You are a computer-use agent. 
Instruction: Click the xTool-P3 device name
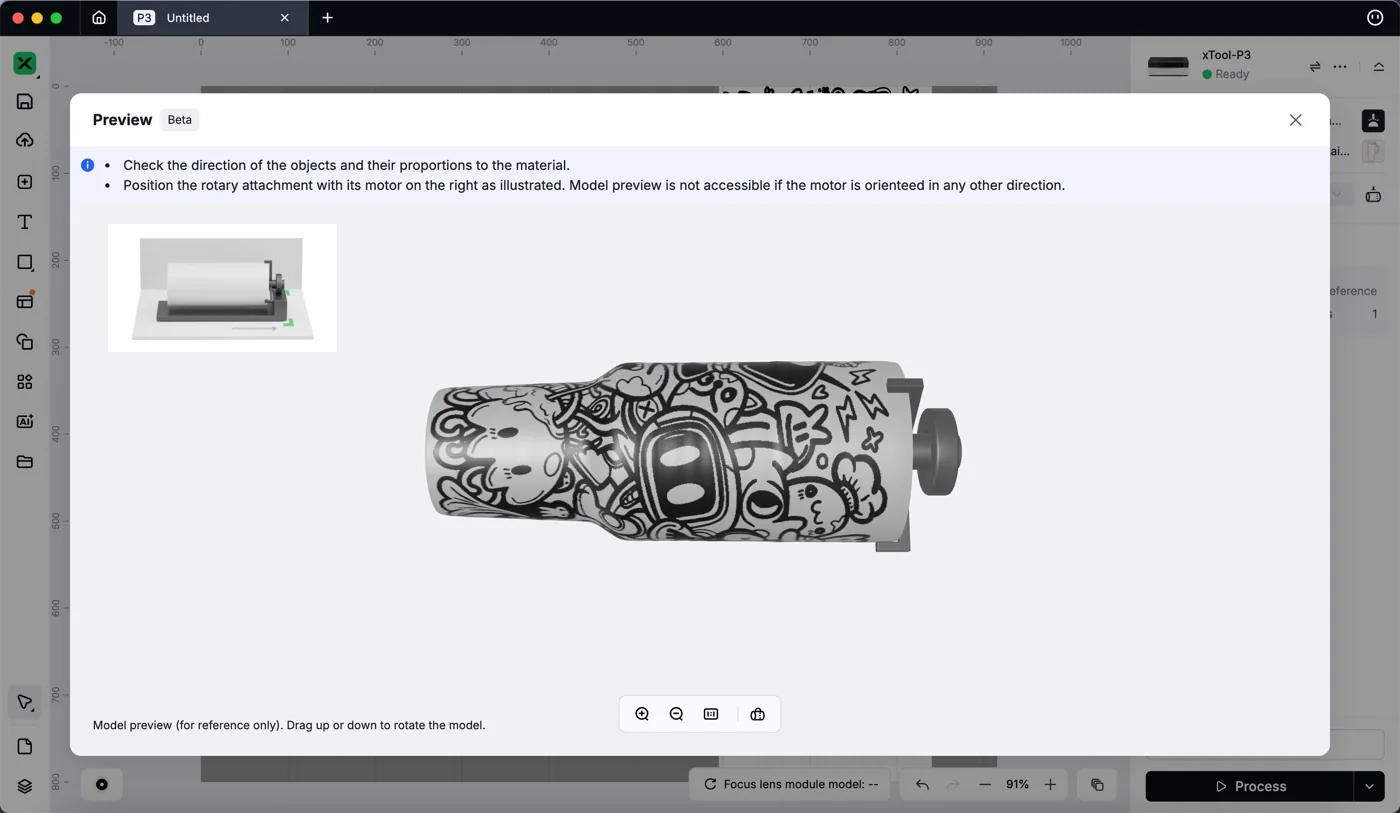pyautogui.click(x=1226, y=55)
